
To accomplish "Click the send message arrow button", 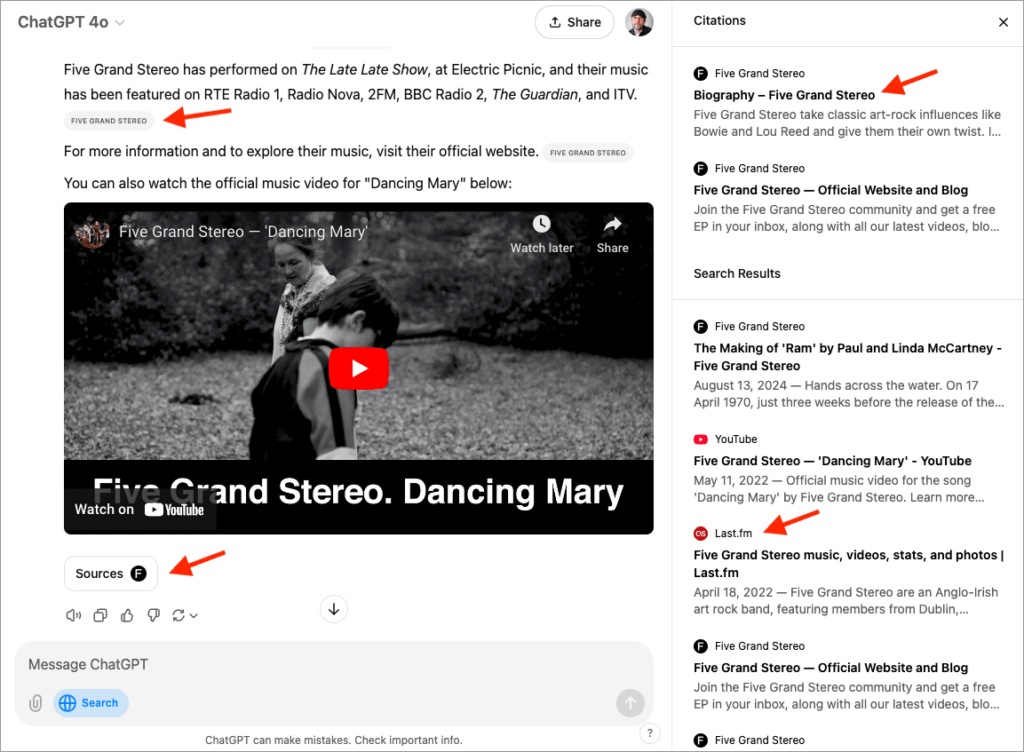I will (630, 703).
